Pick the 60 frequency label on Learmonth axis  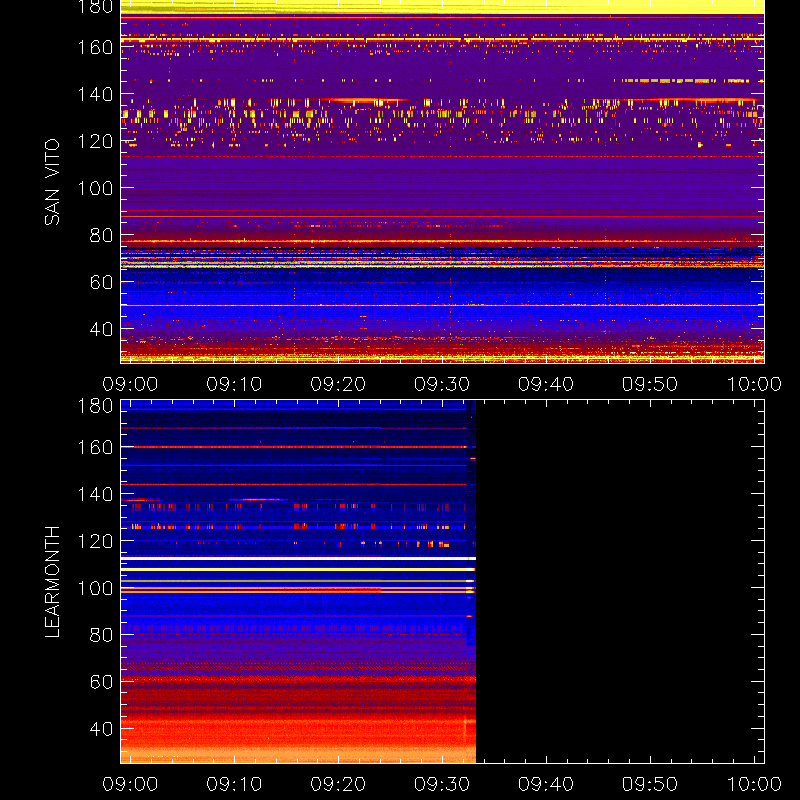[x=101, y=682]
